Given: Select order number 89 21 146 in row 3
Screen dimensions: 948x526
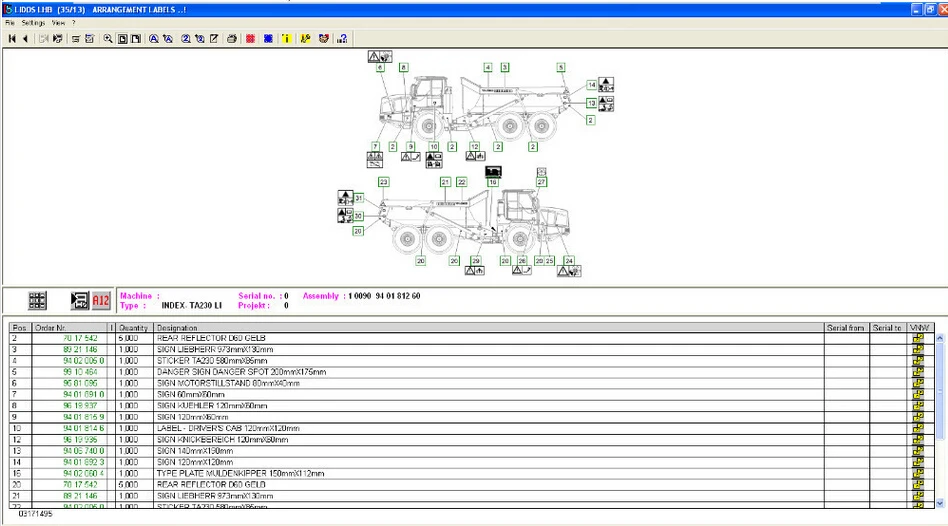Looking at the screenshot, I should [x=80, y=349].
